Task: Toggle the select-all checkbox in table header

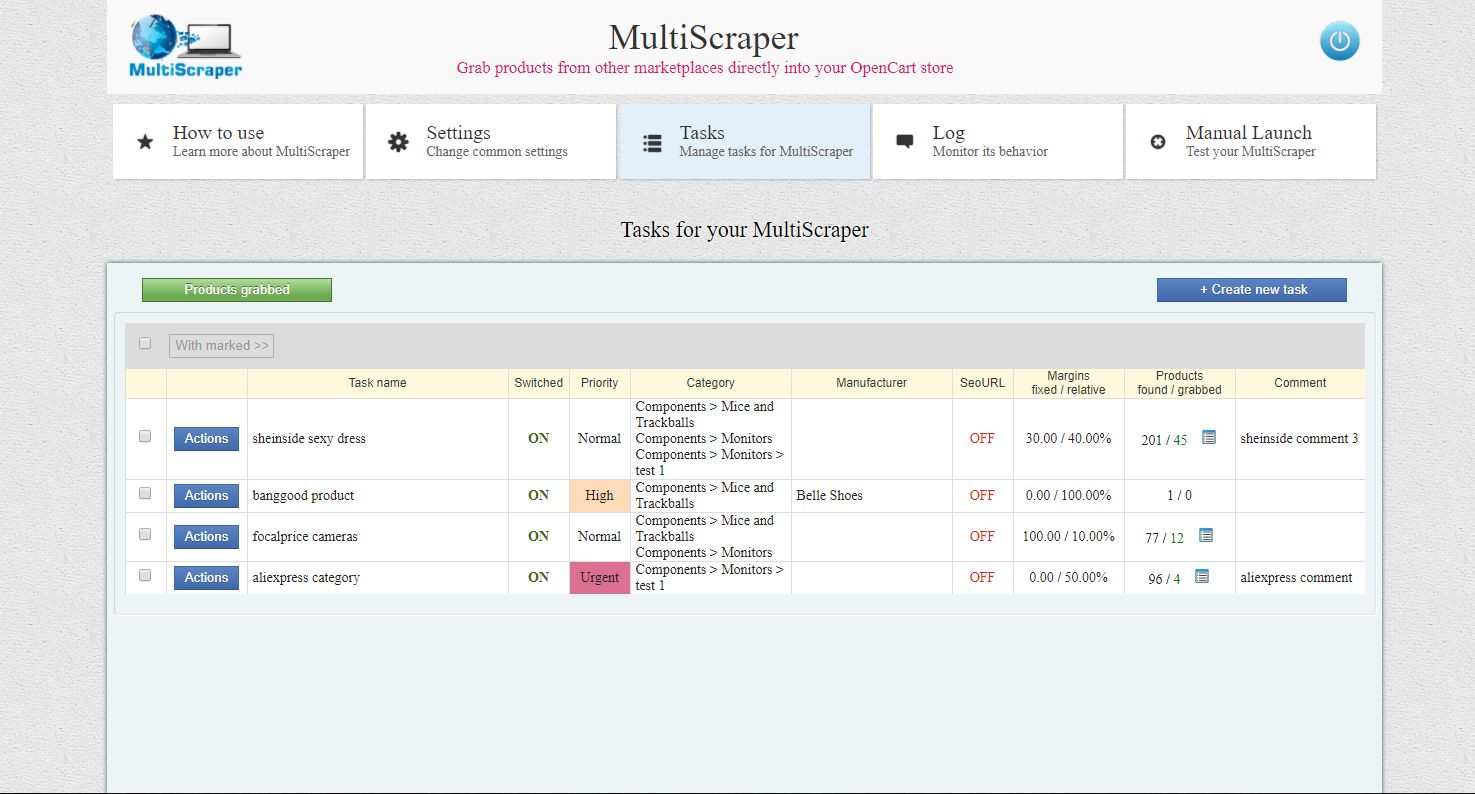Action: pyautogui.click(x=145, y=343)
